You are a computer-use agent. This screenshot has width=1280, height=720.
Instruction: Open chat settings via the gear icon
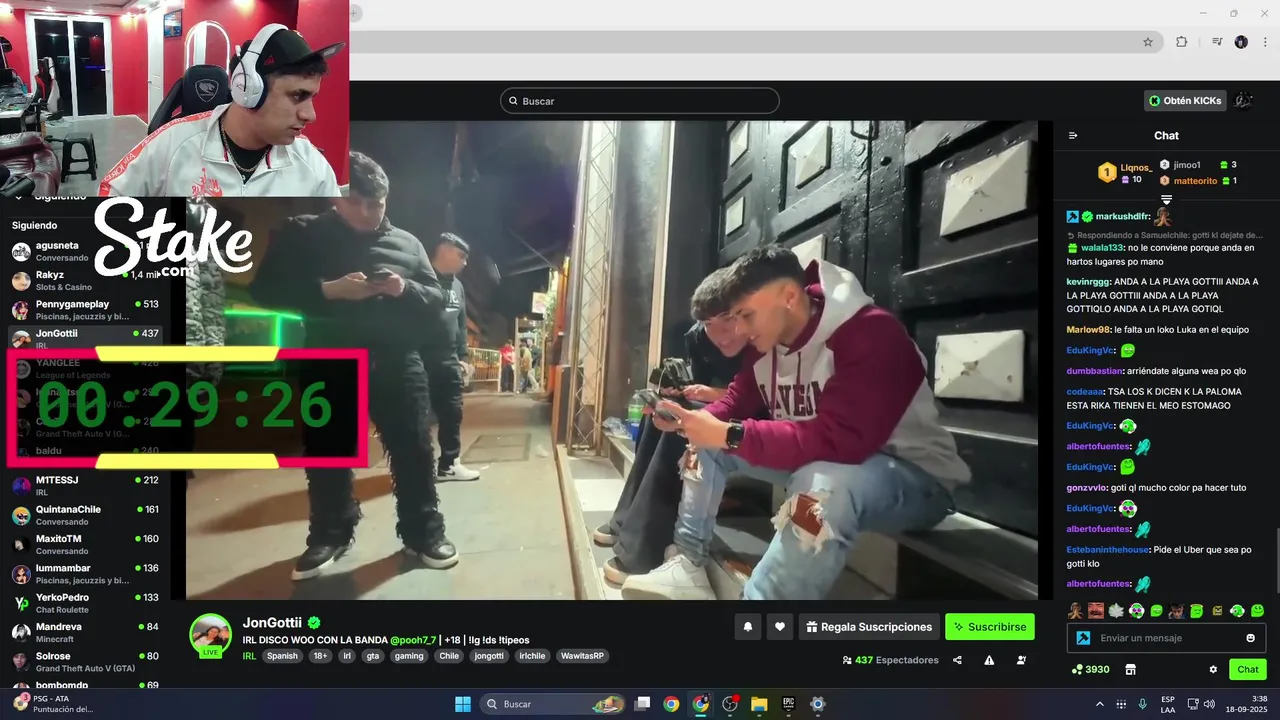point(1213,670)
